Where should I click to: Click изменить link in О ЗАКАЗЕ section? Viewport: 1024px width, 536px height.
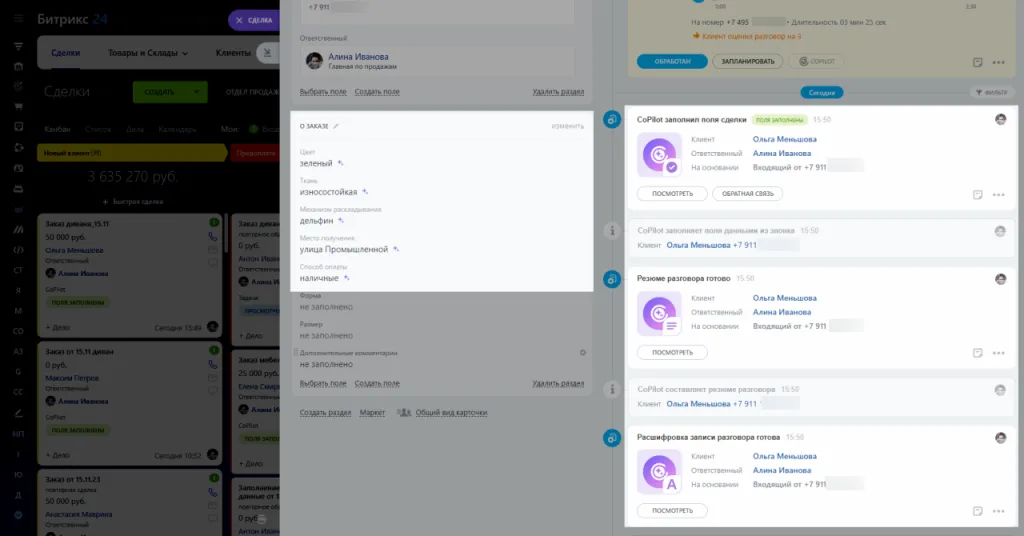click(567, 126)
